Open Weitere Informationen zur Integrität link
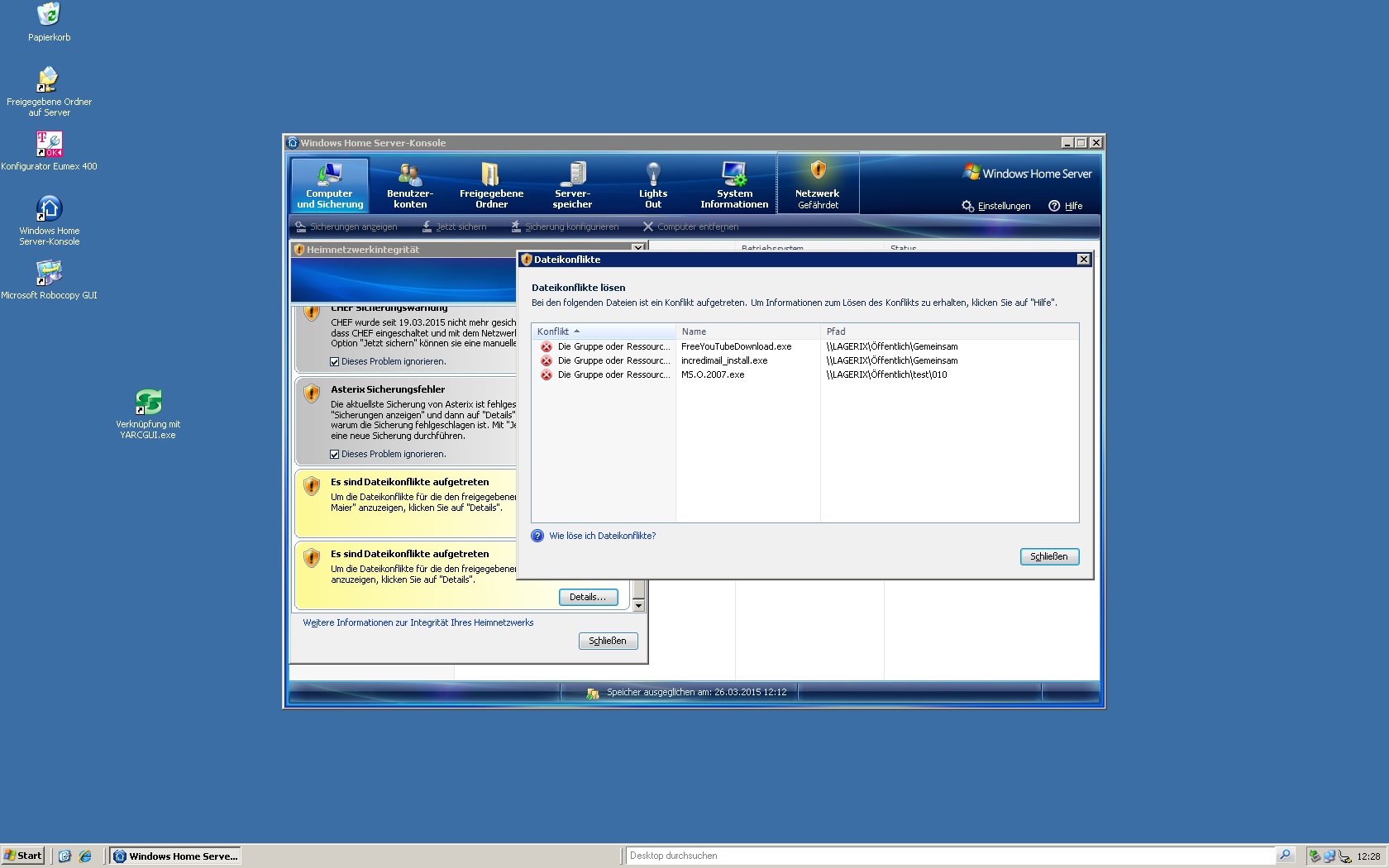The image size is (1389, 868). pos(418,622)
